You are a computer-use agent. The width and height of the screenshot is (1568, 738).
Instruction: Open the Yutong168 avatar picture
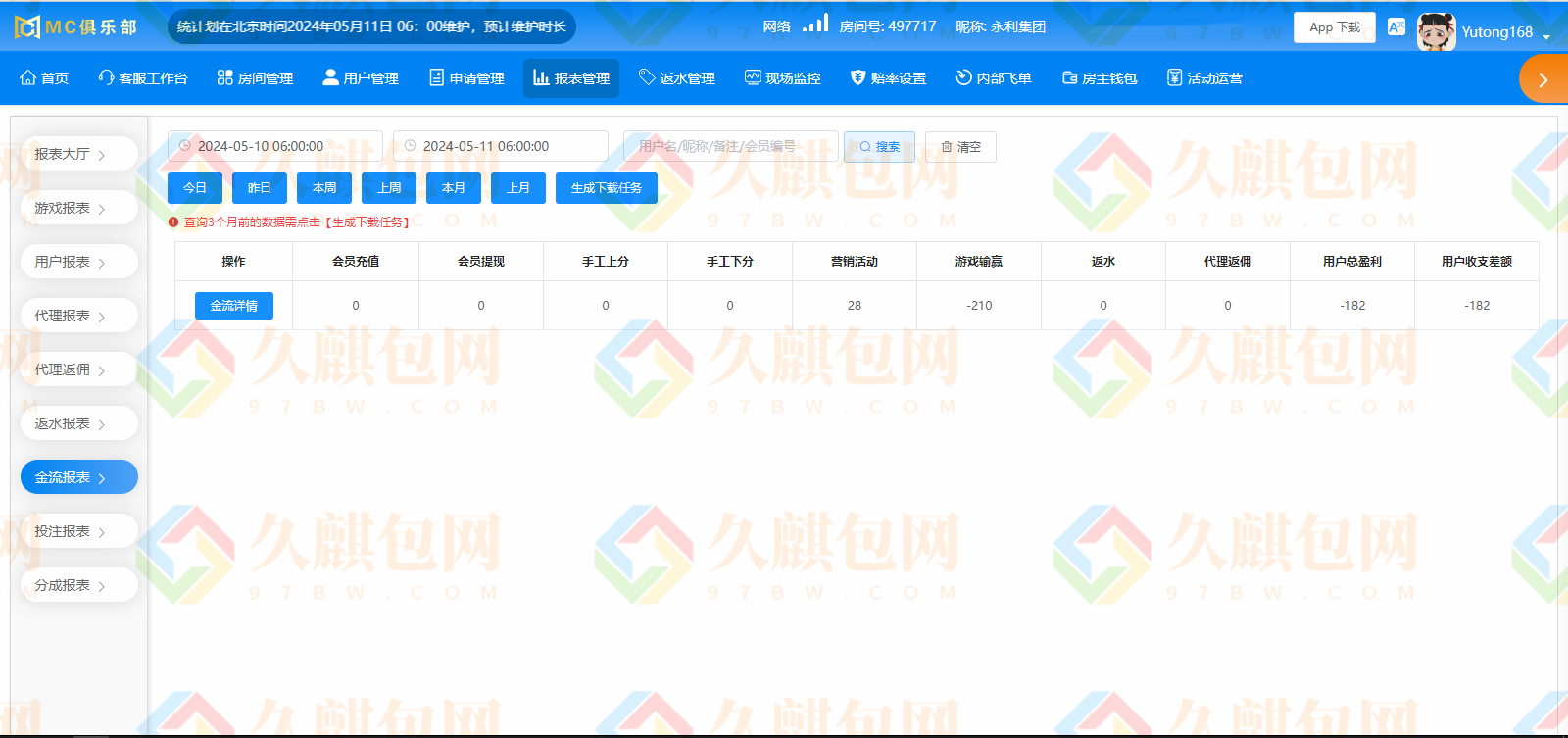(1436, 31)
